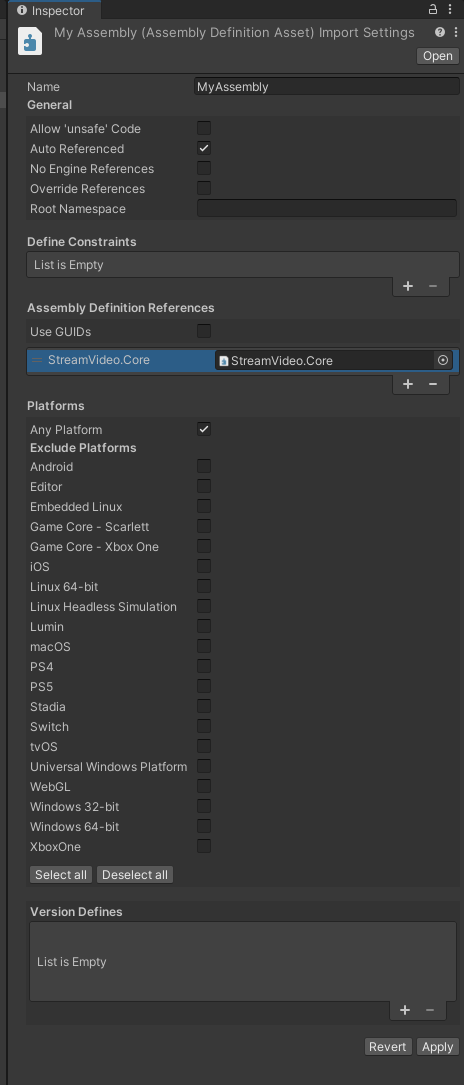This screenshot has height=1085, width=464.
Task: Add a new Define Constraint with plus
Action: tap(408, 286)
